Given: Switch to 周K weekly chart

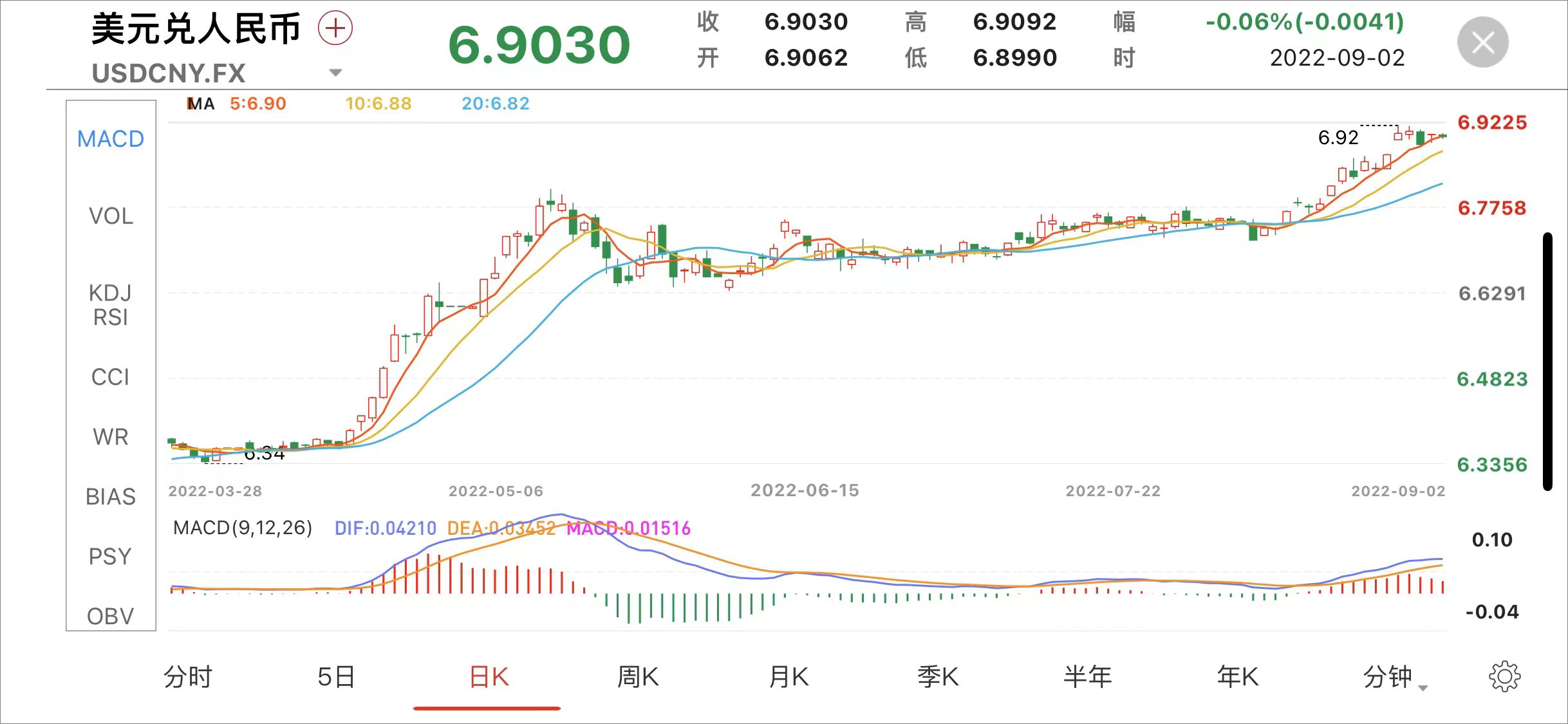Looking at the screenshot, I should [x=637, y=678].
